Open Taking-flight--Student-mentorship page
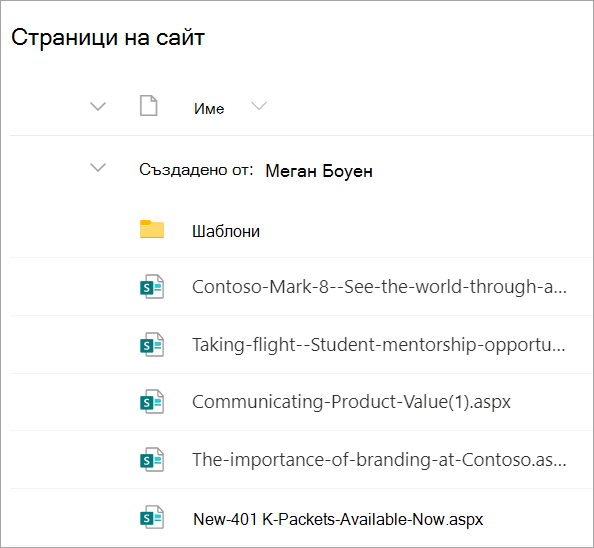The height and width of the screenshot is (548, 594). [379, 345]
